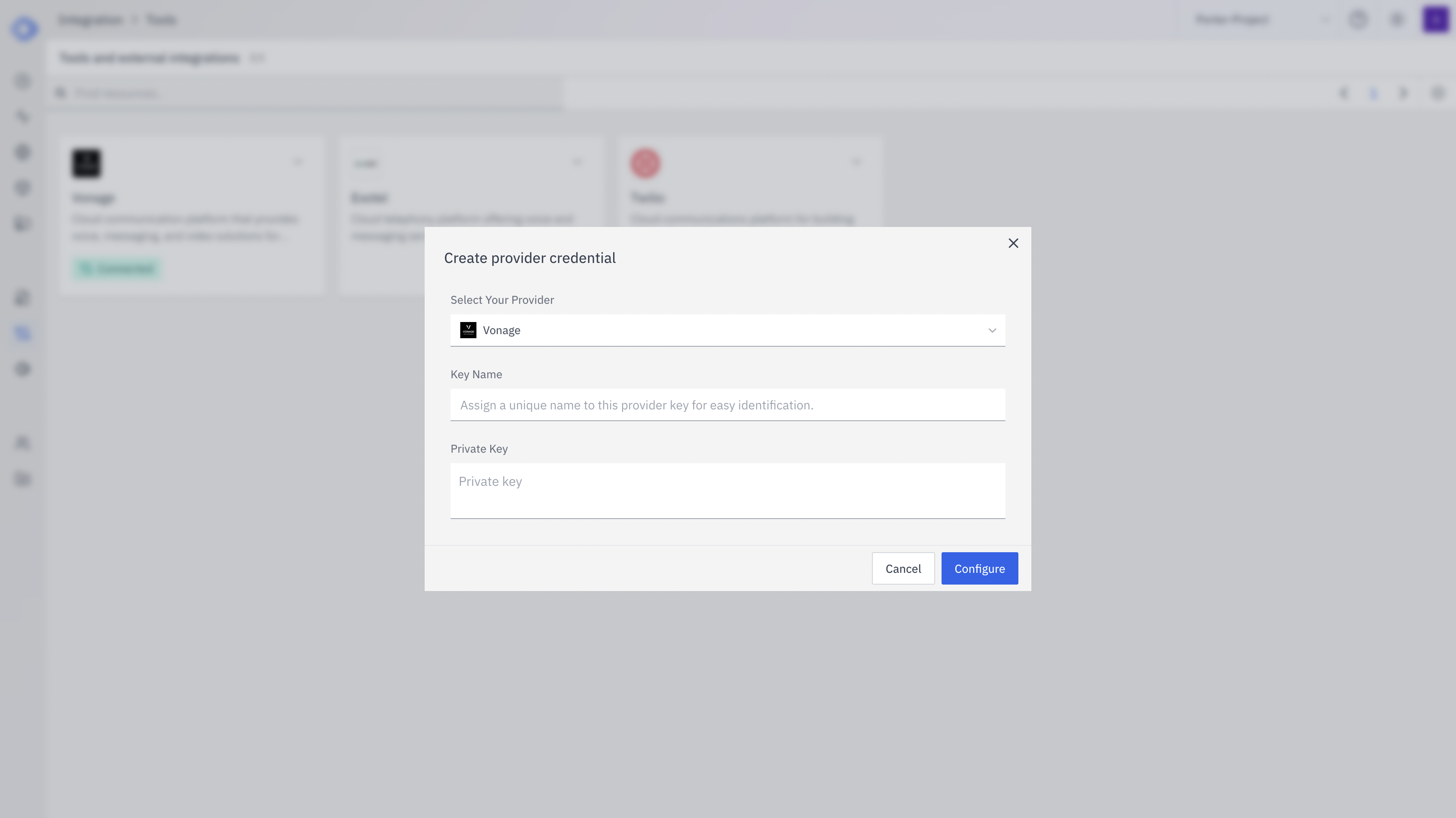
Task: Click the Cancel button
Action: tap(903, 568)
